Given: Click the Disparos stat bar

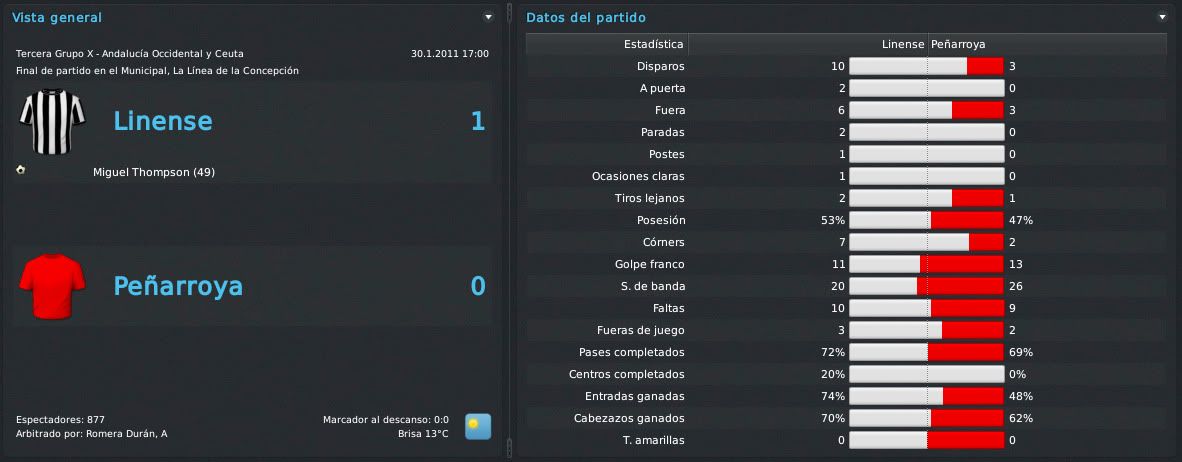Looking at the screenshot, I should (927, 66).
